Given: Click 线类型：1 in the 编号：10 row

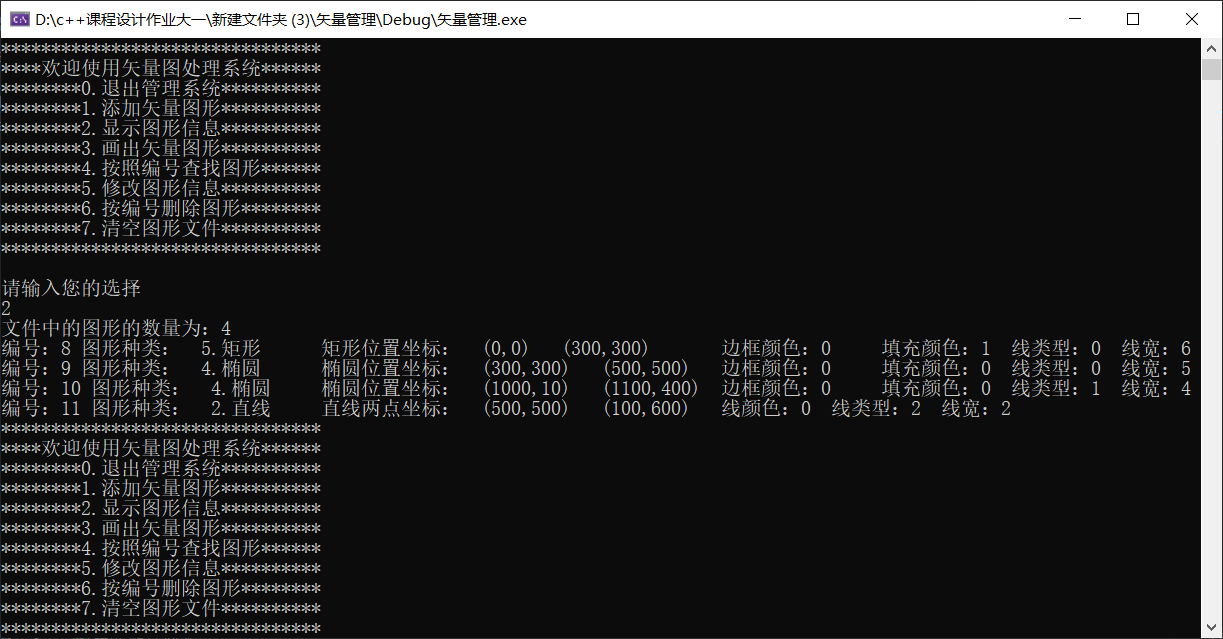Looking at the screenshot, I should coord(1056,389).
